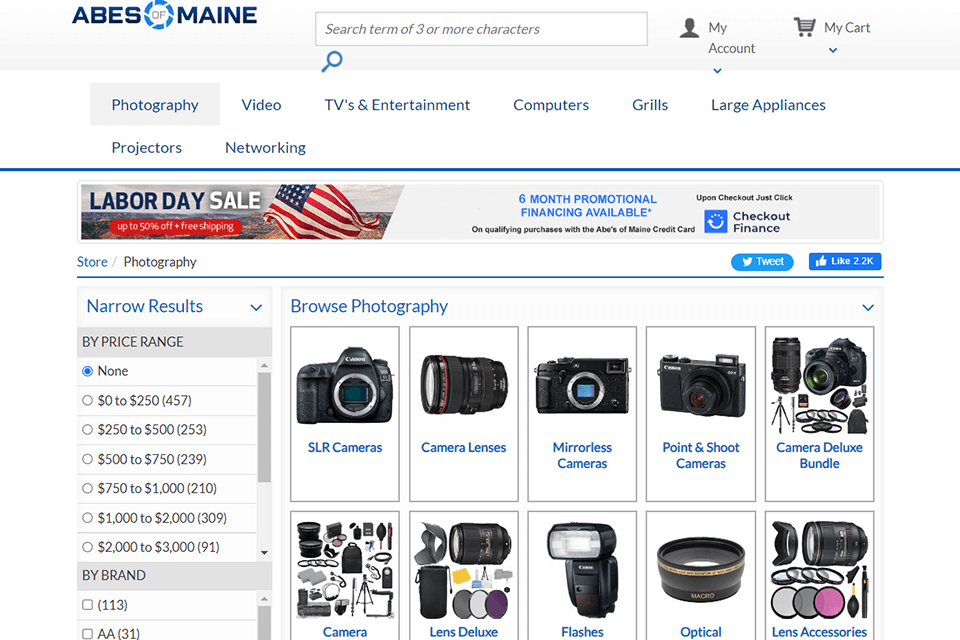This screenshot has width=960, height=640.
Task: Check the AA (31) brand checkbox
Action: point(88,634)
